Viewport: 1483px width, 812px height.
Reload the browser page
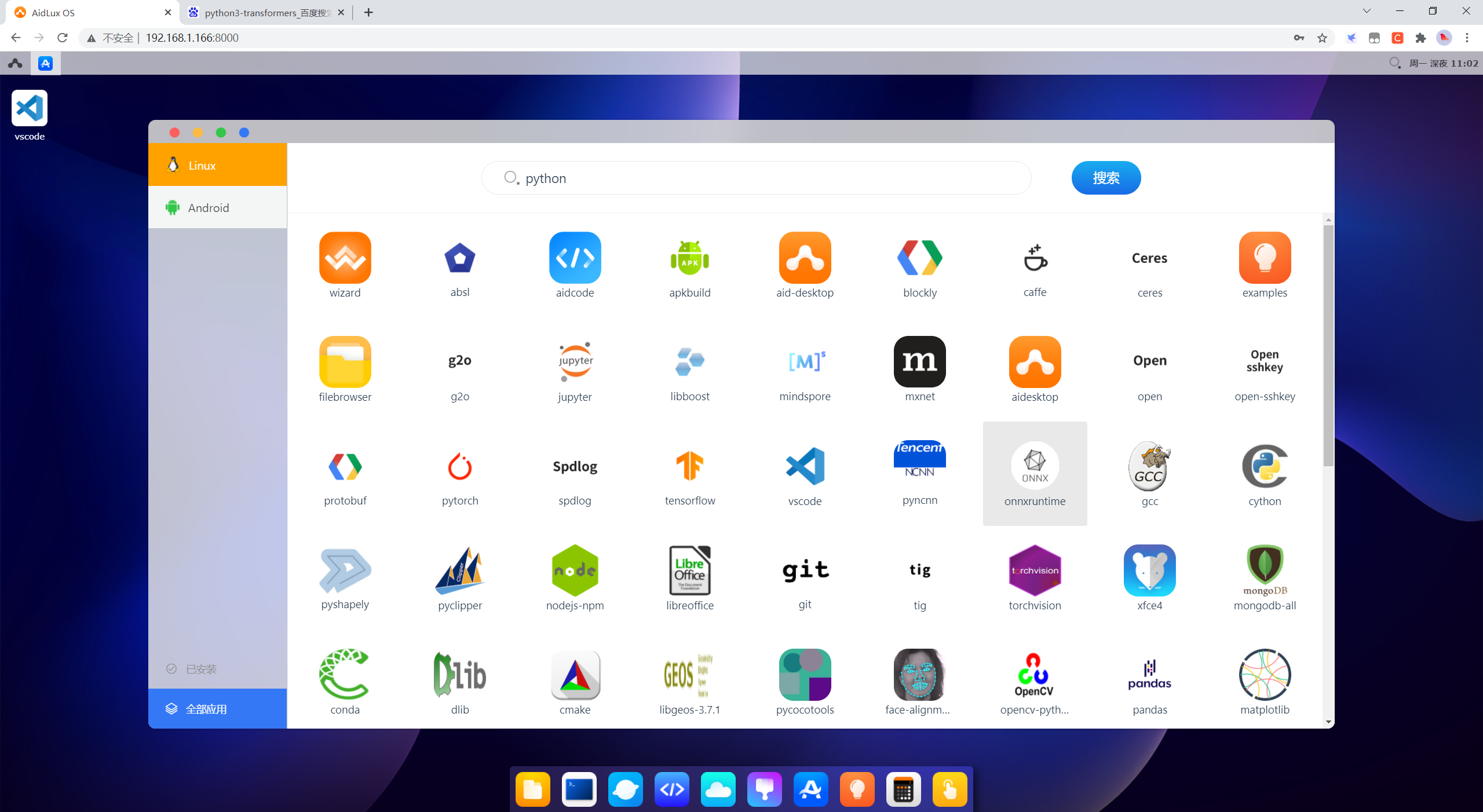point(63,38)
